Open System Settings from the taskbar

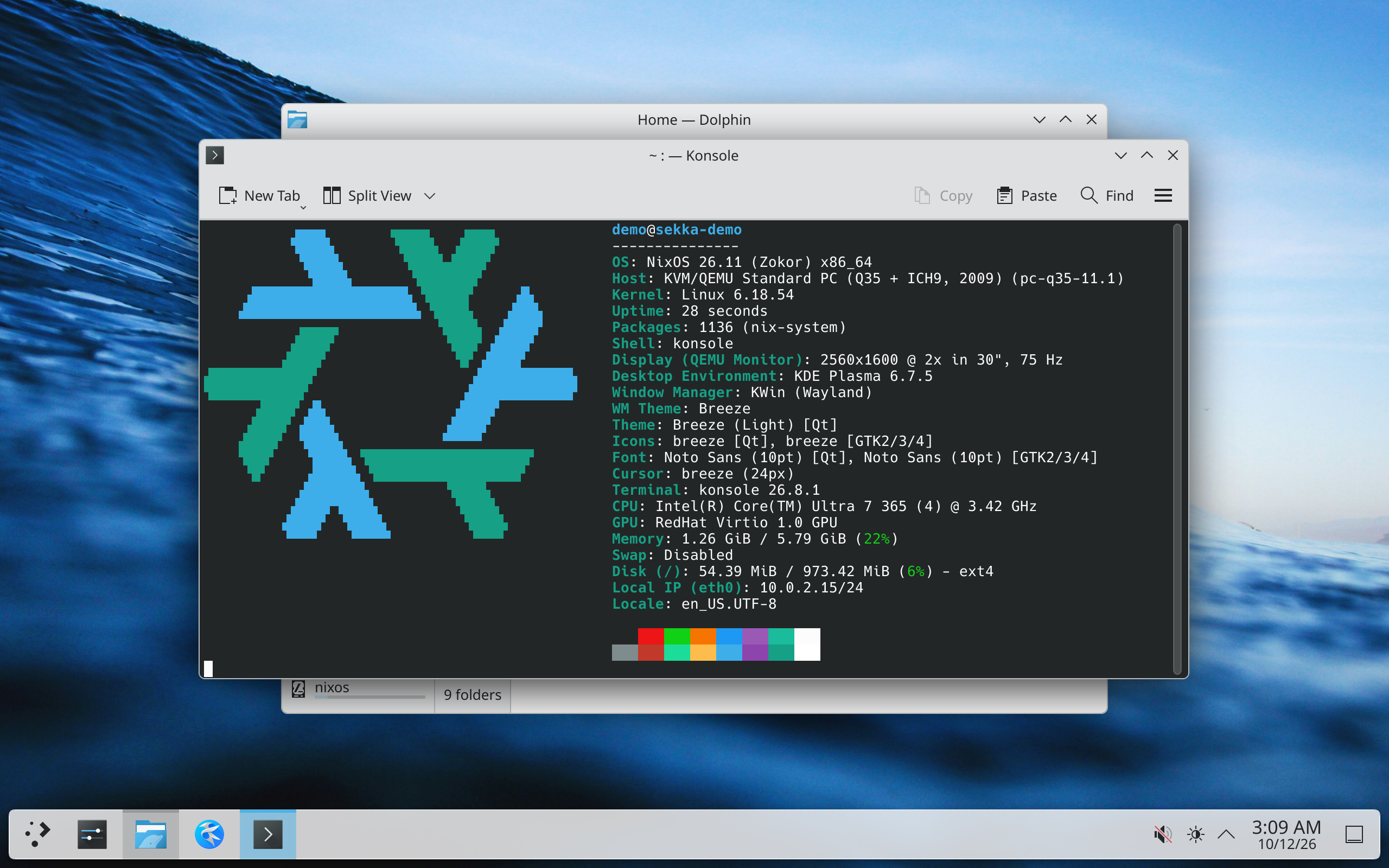tap(92, 834)
